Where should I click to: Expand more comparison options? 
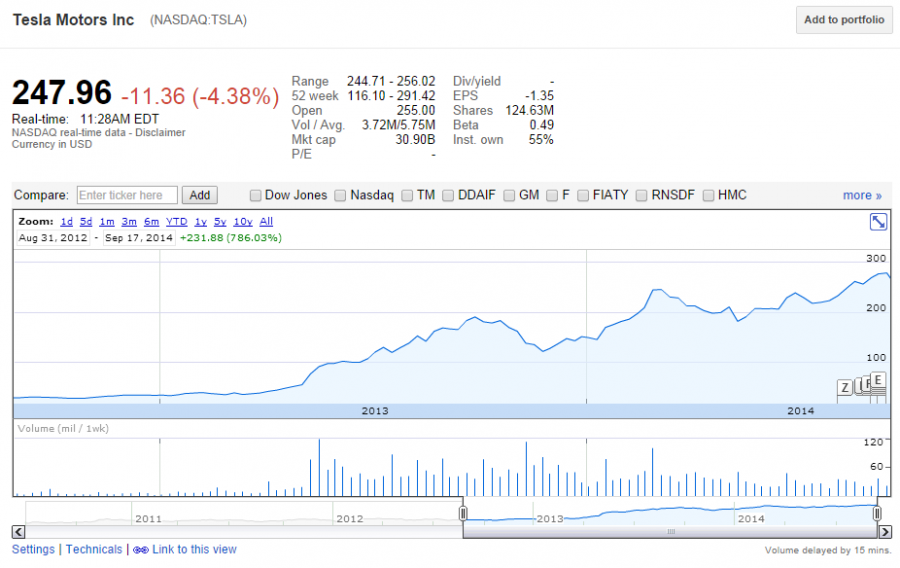point(862,195)
